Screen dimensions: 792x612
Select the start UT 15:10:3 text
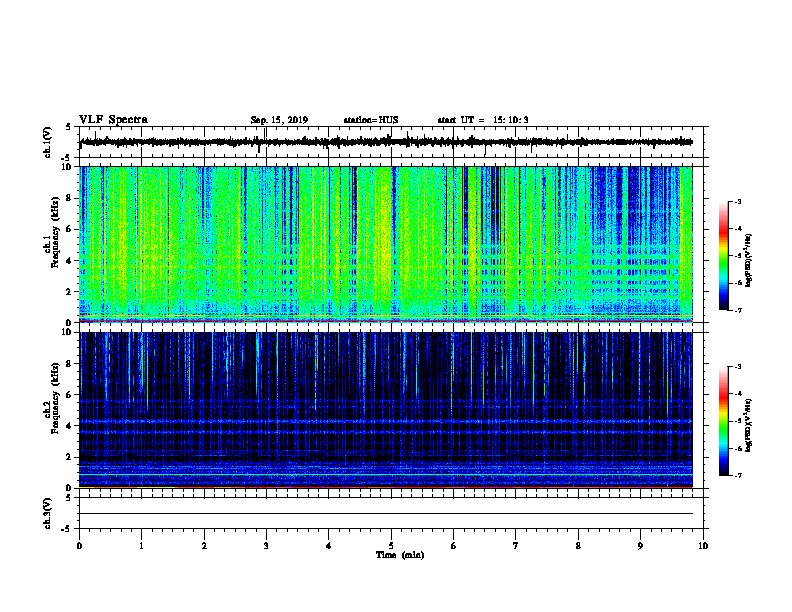483,120
